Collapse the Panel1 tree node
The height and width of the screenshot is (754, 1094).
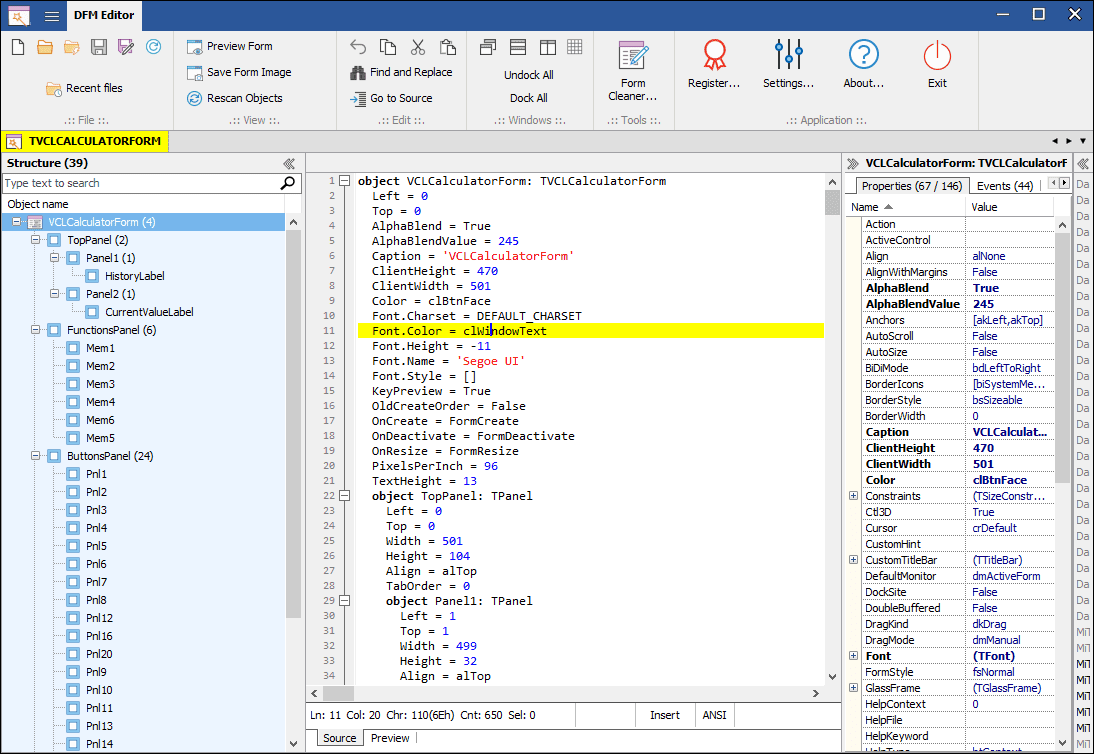54,258
